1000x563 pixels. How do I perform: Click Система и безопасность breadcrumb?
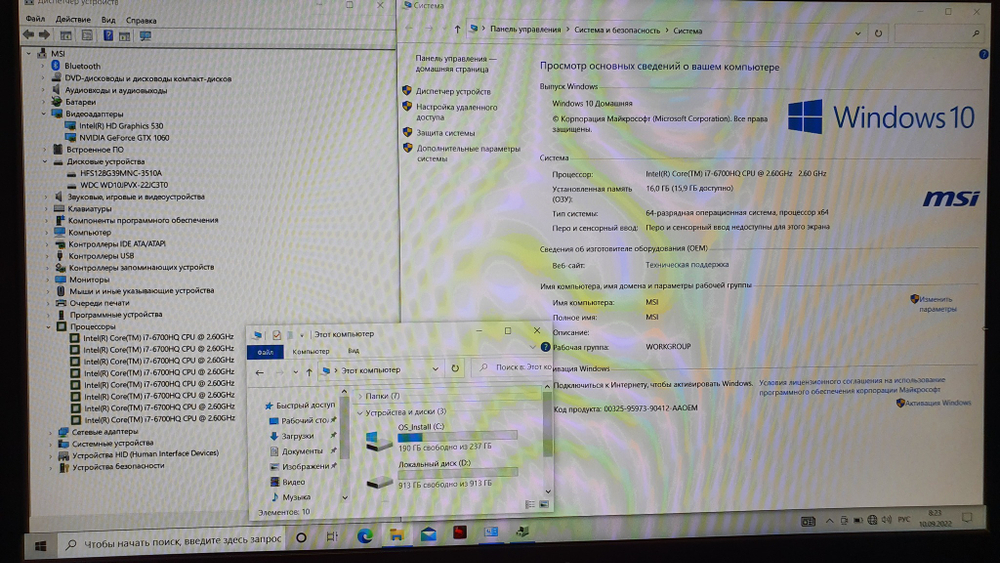tap(617, 31)
